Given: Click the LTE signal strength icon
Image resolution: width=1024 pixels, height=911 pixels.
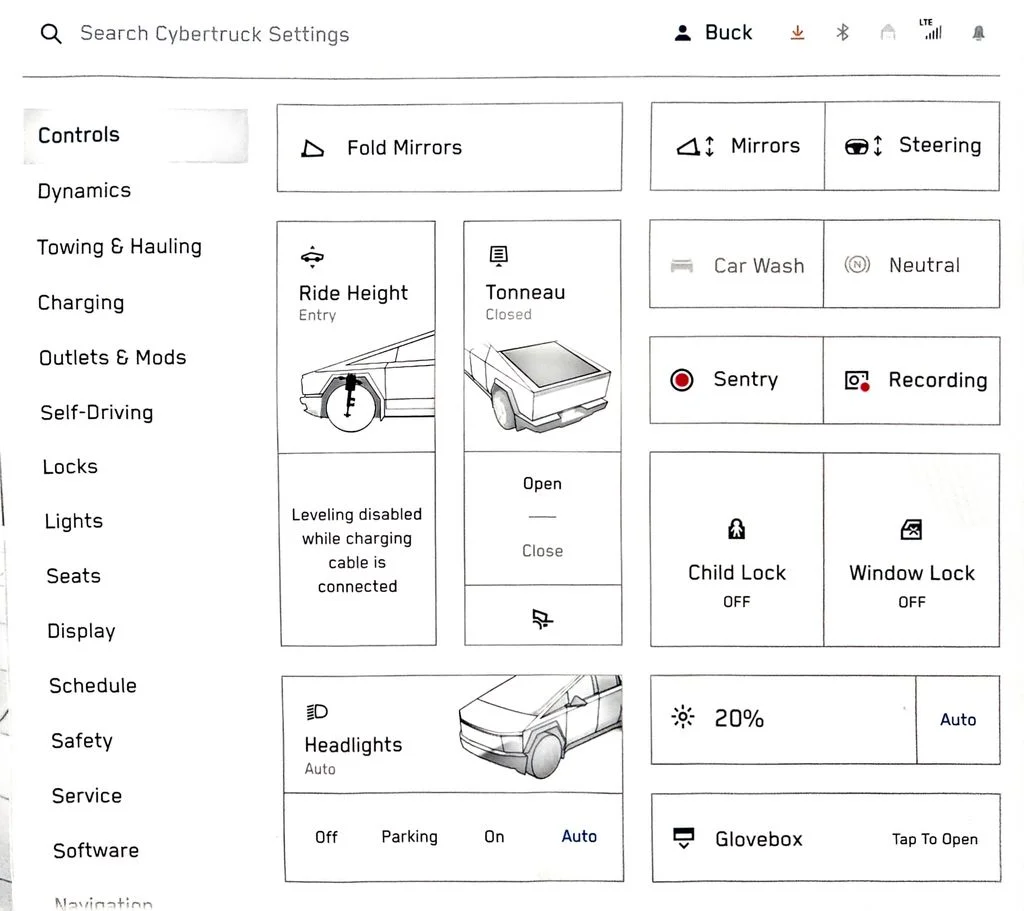Looking at the screenshot, I should click(932, 29).
